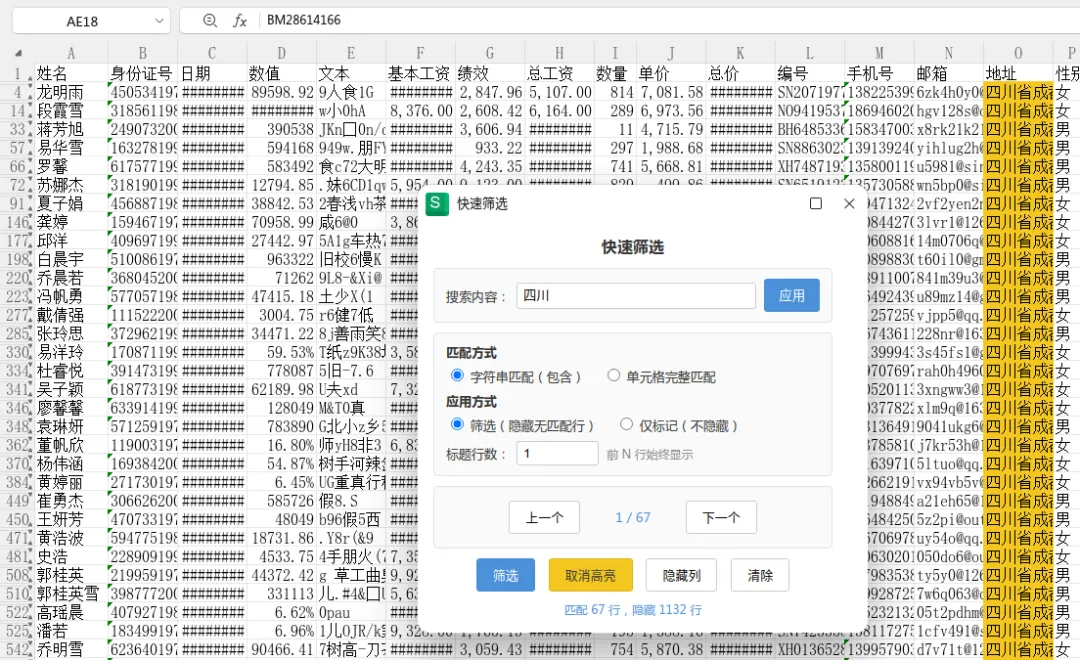Click the select-all corner triangle of the sheet
Screen dimensions: 1080x660
18,53
